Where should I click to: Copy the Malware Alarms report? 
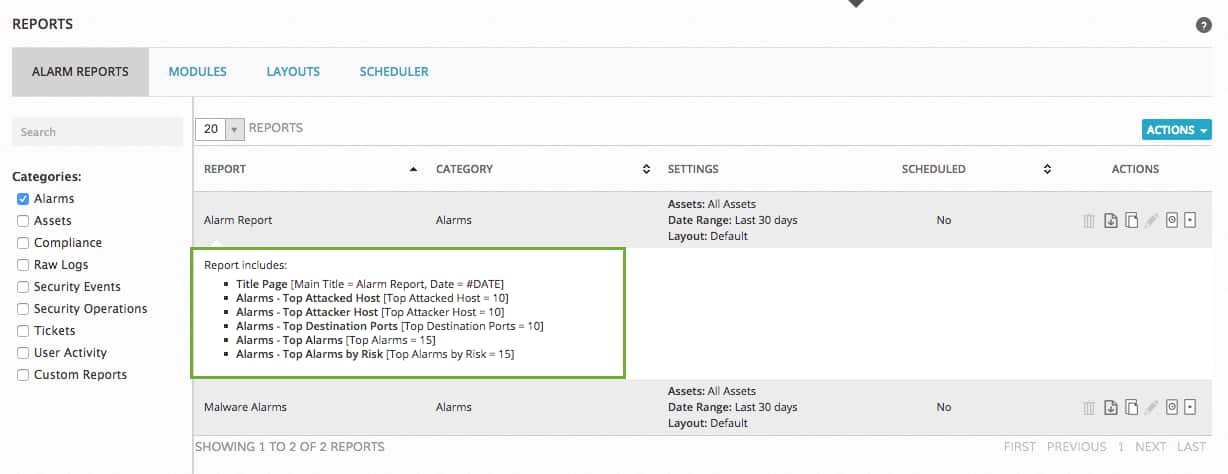1131,407
